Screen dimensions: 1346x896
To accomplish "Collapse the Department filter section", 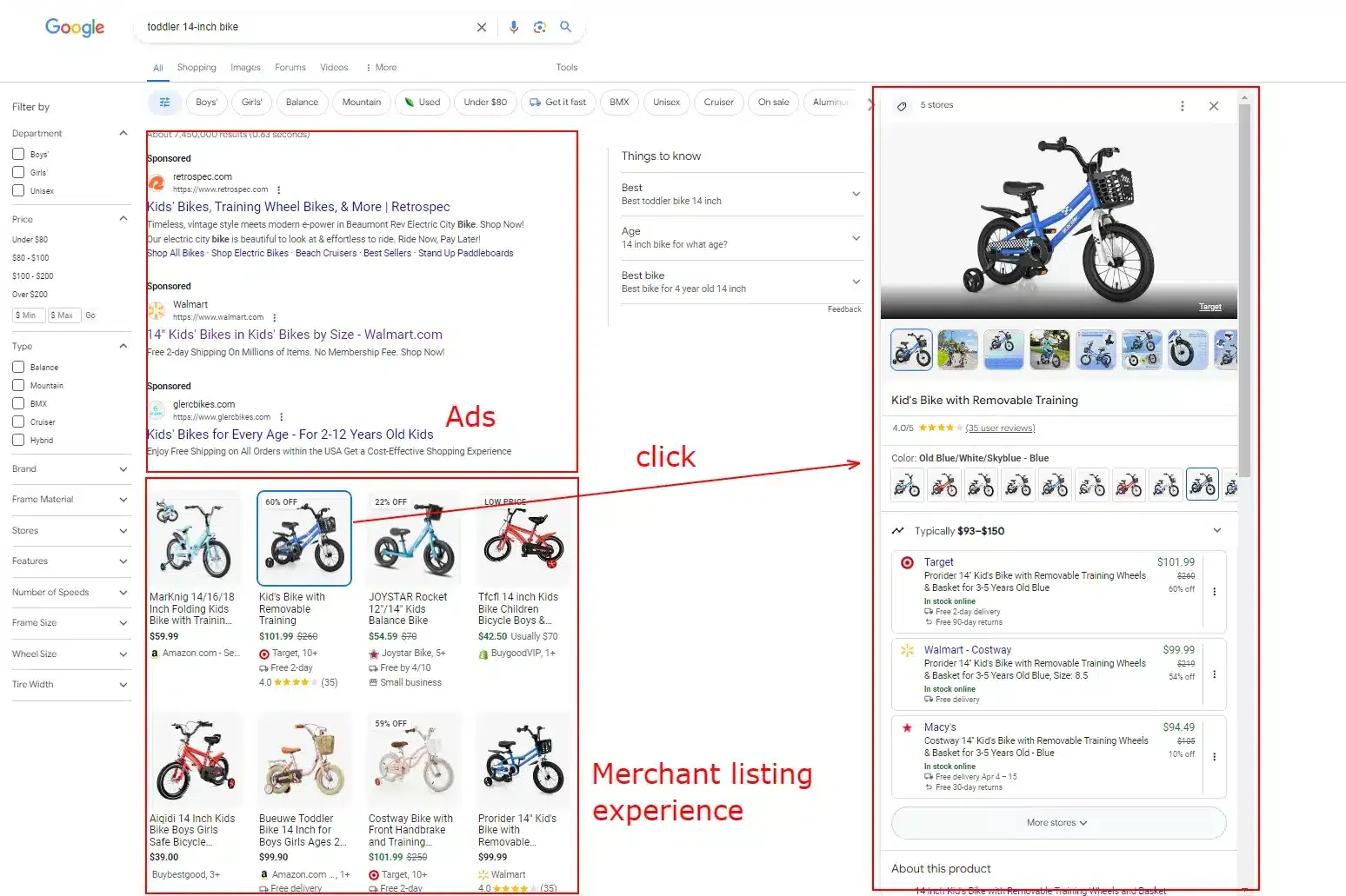I will pyautogui.click(x=123, y=133).
